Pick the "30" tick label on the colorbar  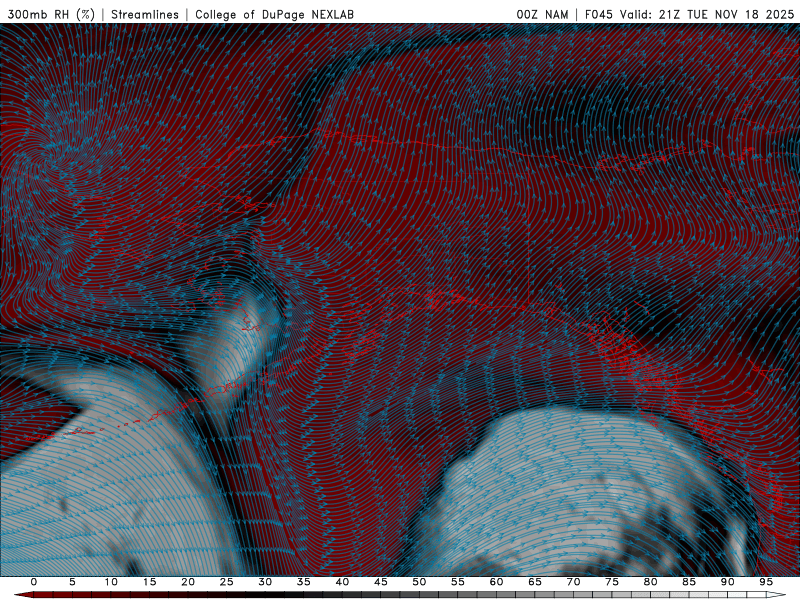265,582
